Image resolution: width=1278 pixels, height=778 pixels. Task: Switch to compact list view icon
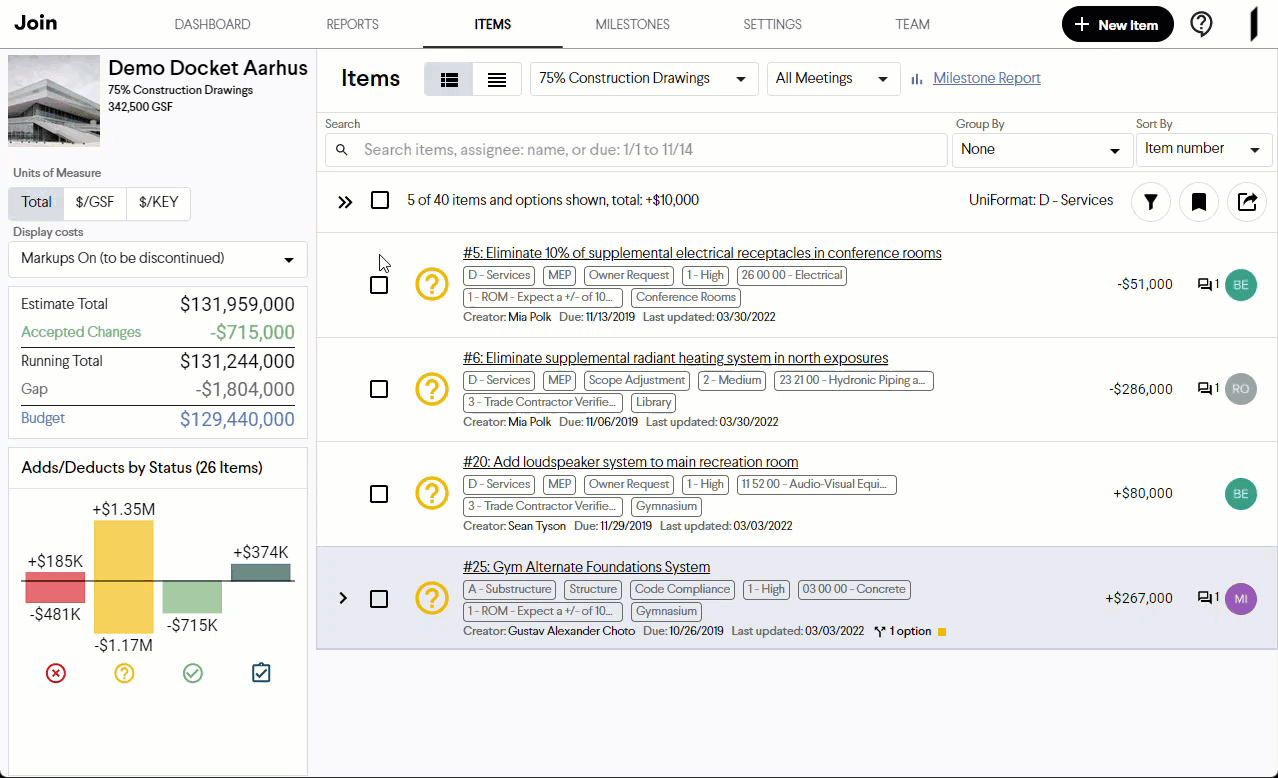497,79
